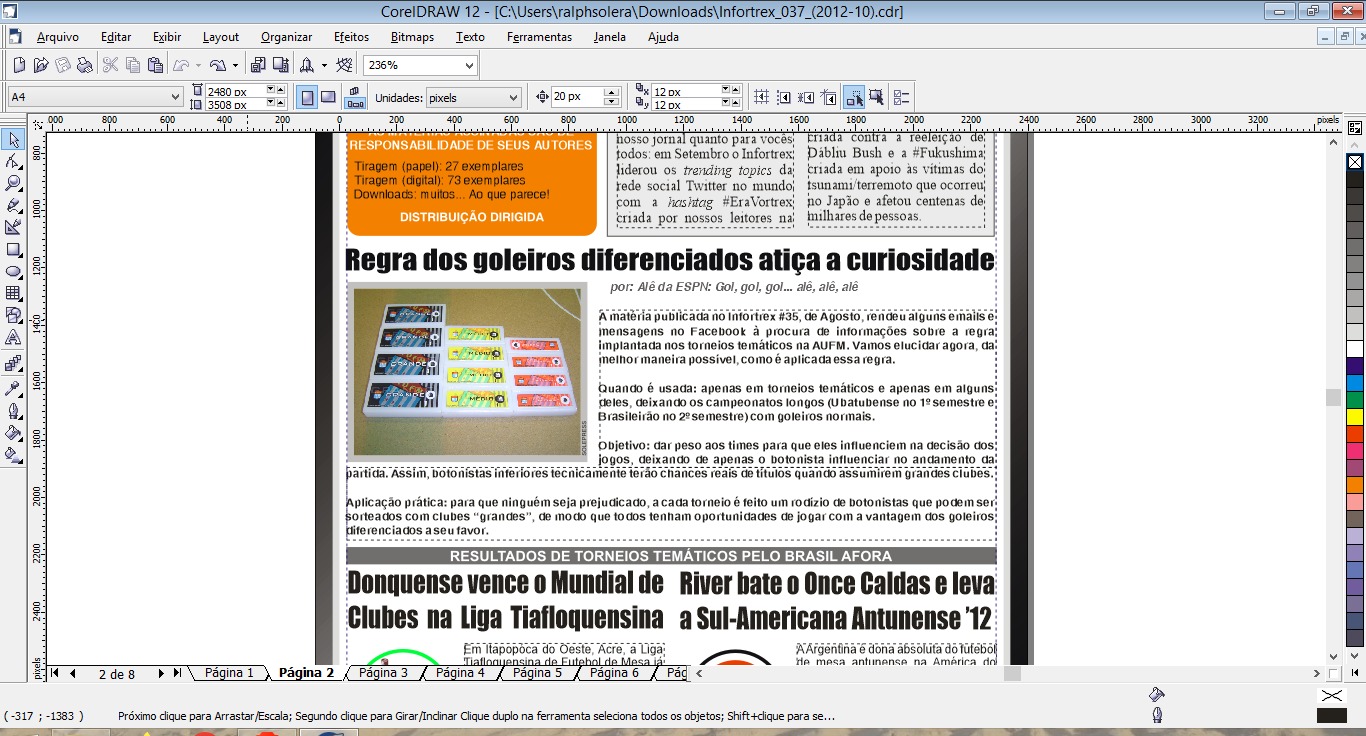Select the Graph Paper tool

click(x=13, y=294)
